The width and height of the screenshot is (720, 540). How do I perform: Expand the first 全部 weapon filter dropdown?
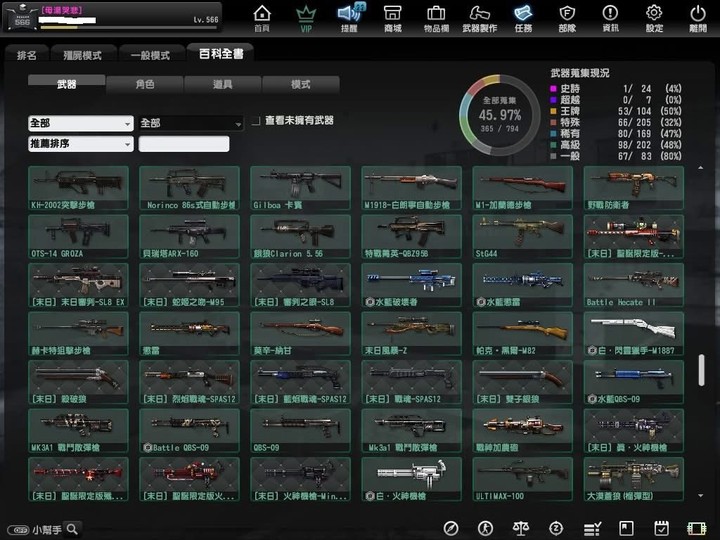(80, 123)
